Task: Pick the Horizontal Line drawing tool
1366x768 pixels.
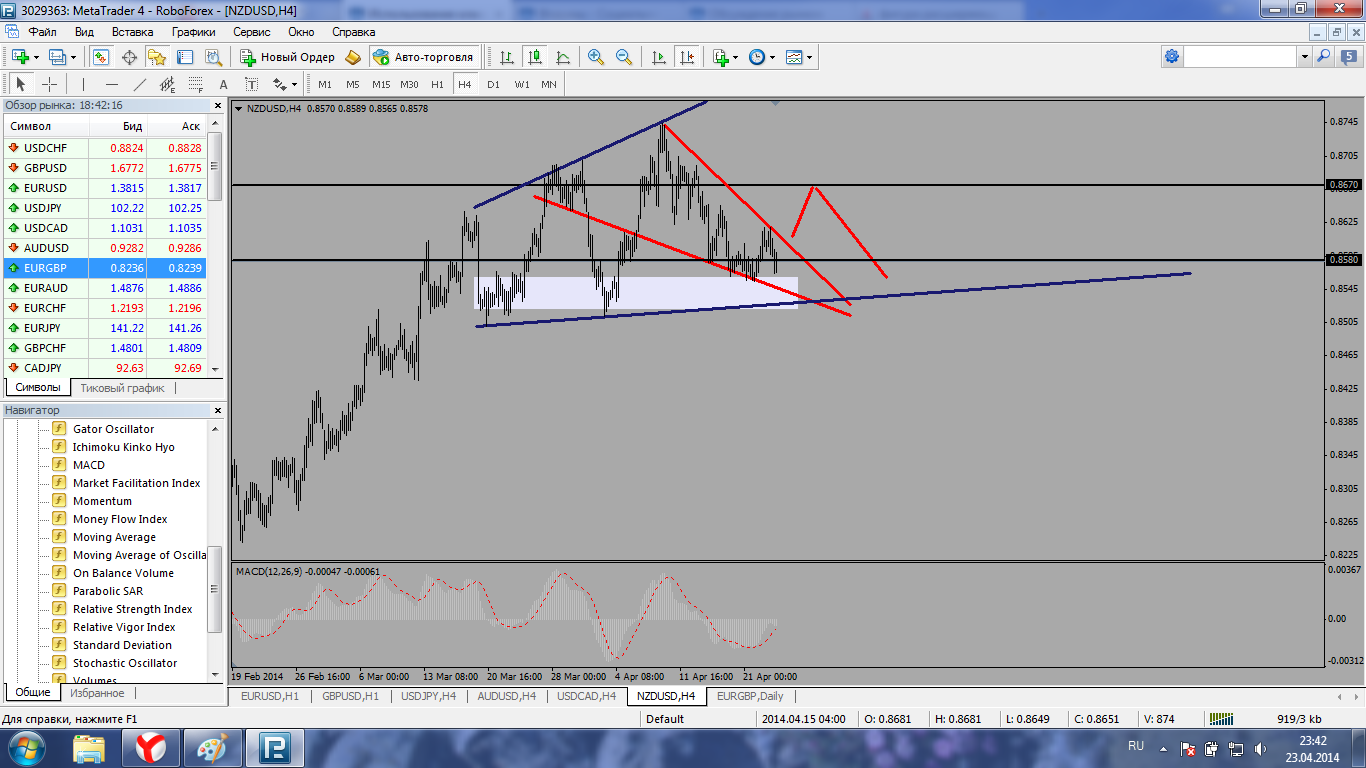Action: pyautogui.click(x=111, y=84)
